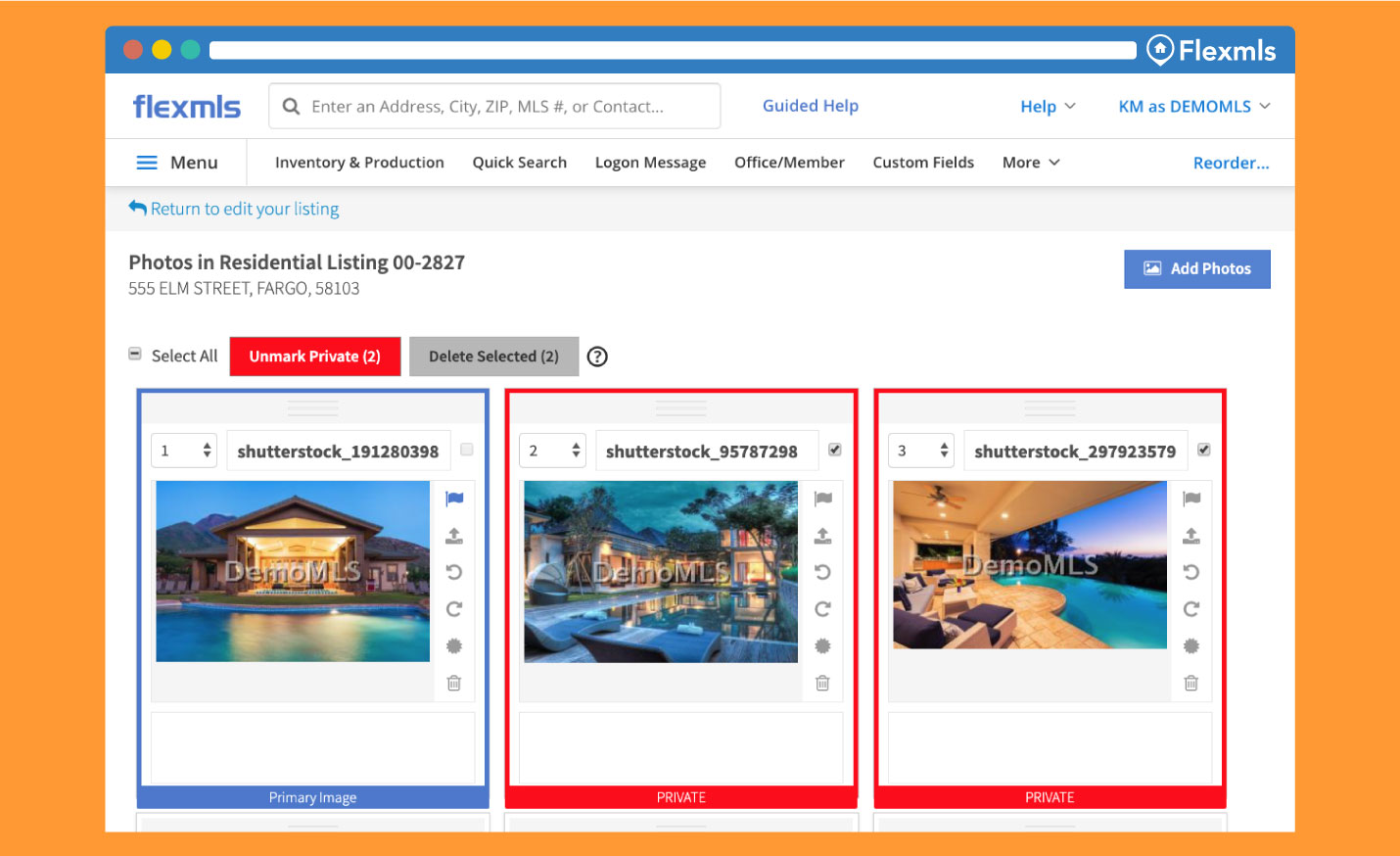Click the Add Photos button
The width and height of the screenshot is (1400, 856).
coord(1197,268)
